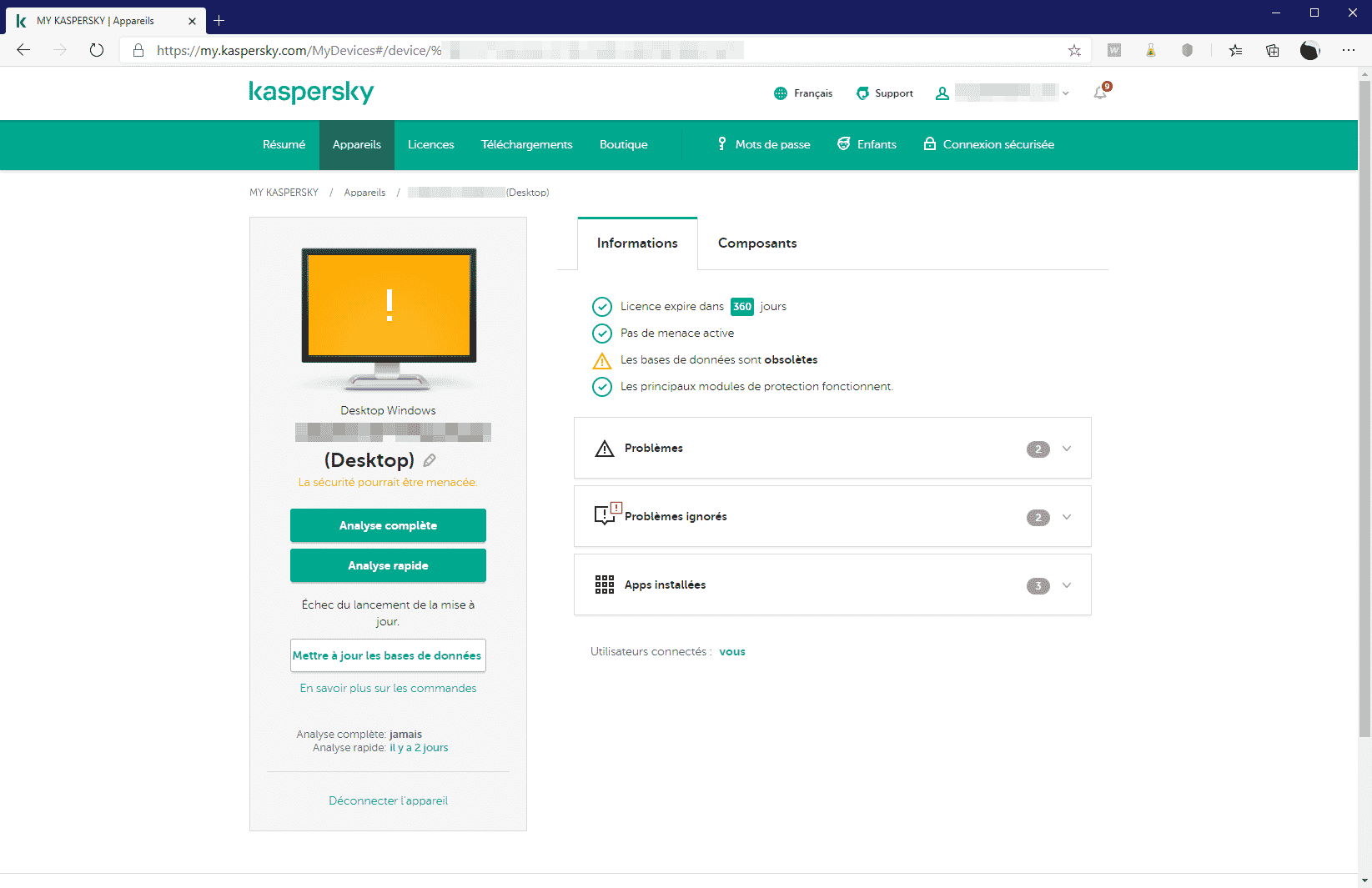Click the "Pas de menace active" status text
The width and height of the screenshot is (1372, 888).
click(x=677, y=334)
